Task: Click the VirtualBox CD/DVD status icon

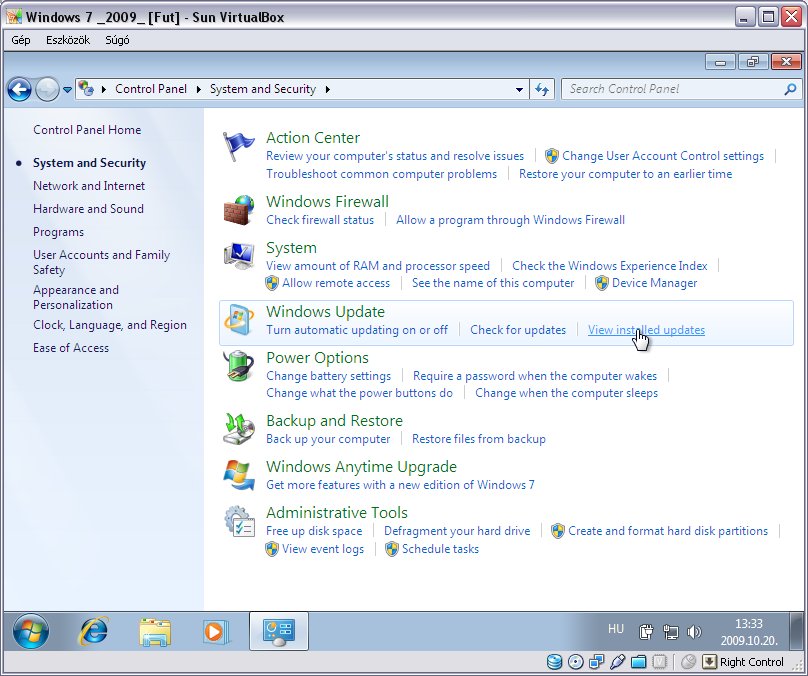Action: tap(576, 662)
